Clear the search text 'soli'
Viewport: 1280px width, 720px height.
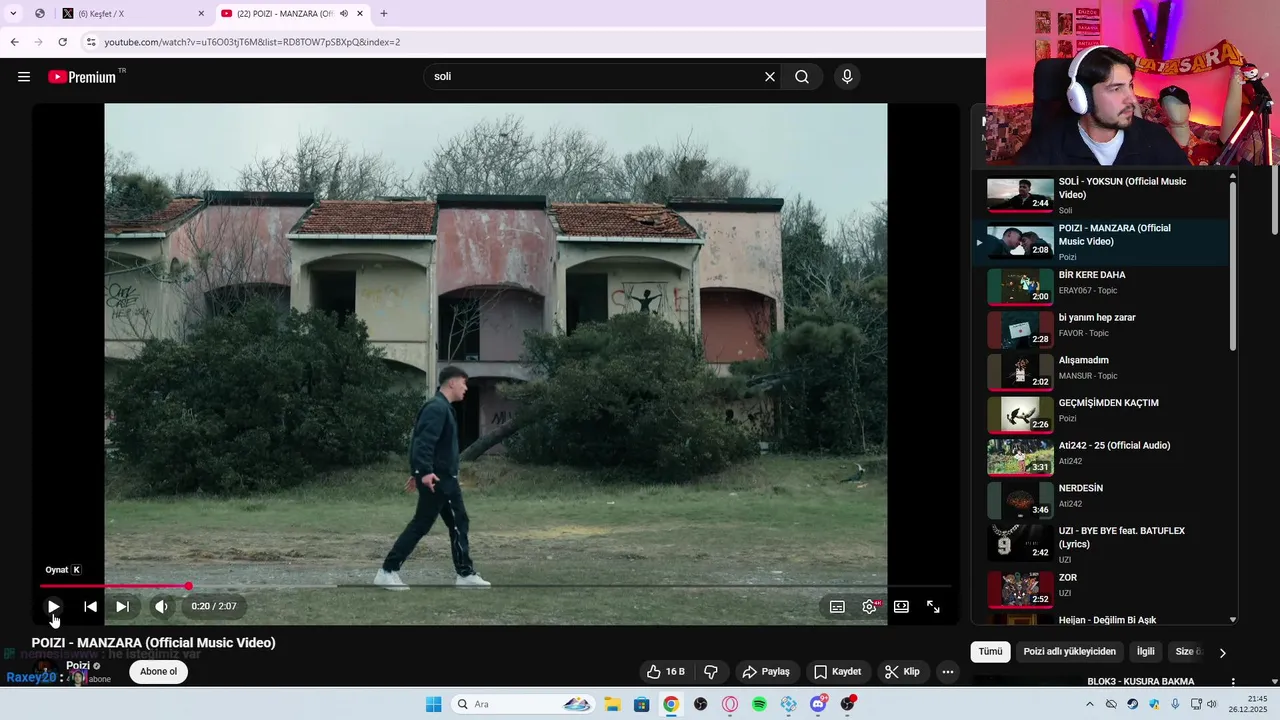770,77
